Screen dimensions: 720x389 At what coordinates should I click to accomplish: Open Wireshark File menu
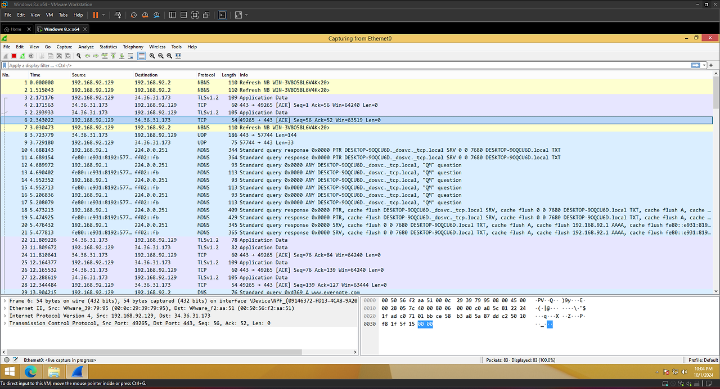(6, 47)
